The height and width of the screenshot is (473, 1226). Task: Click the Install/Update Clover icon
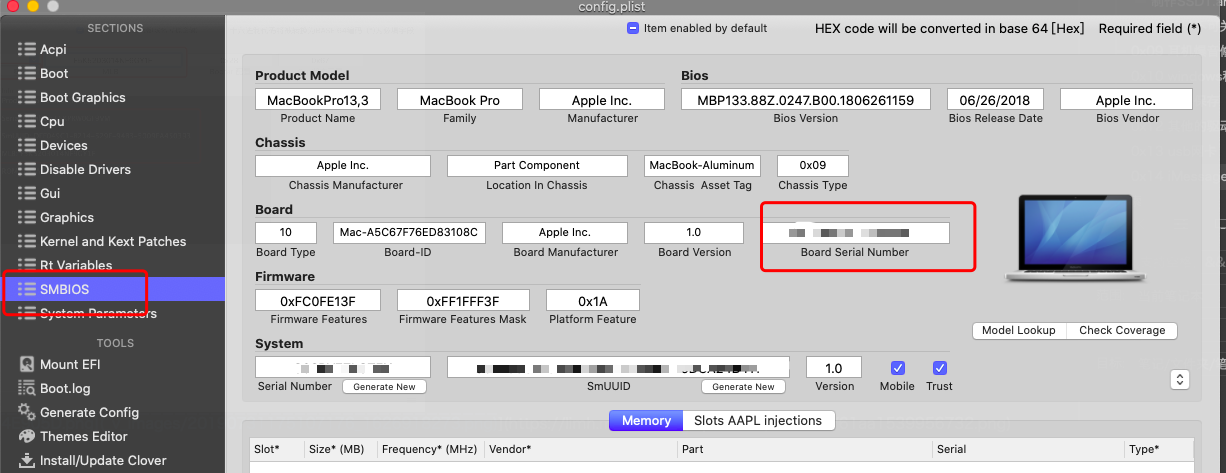point(27,460)
